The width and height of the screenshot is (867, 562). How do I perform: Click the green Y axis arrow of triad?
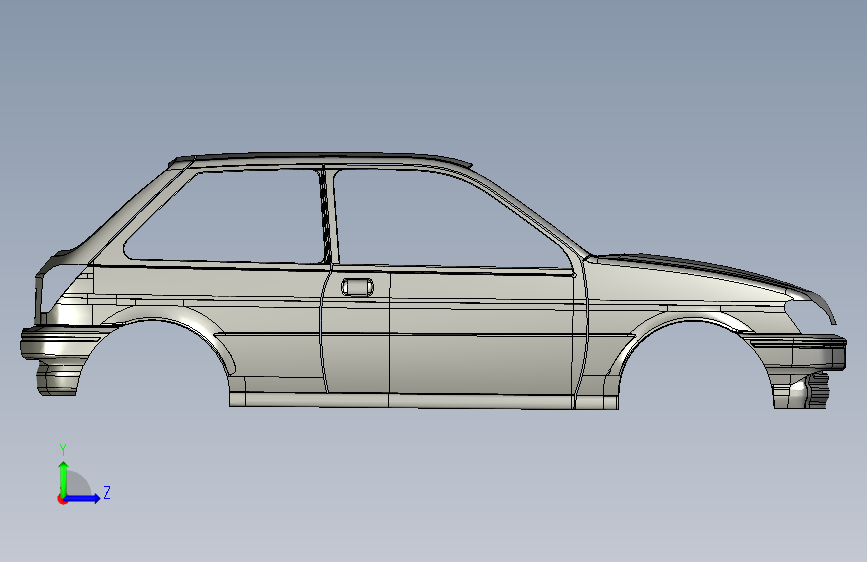(x=64, y=478)
